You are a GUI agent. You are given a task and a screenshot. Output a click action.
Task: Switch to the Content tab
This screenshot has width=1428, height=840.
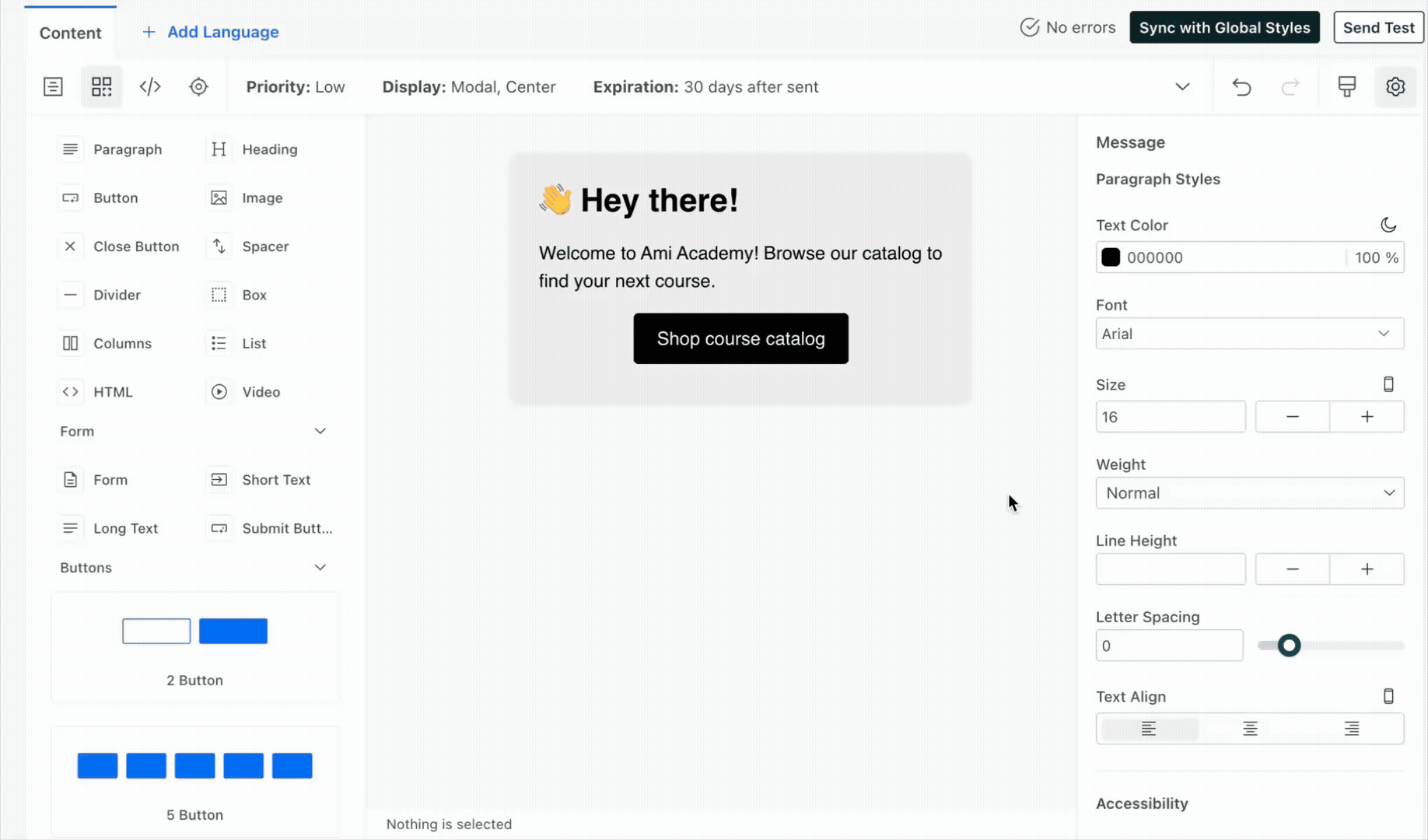point(70,33)
